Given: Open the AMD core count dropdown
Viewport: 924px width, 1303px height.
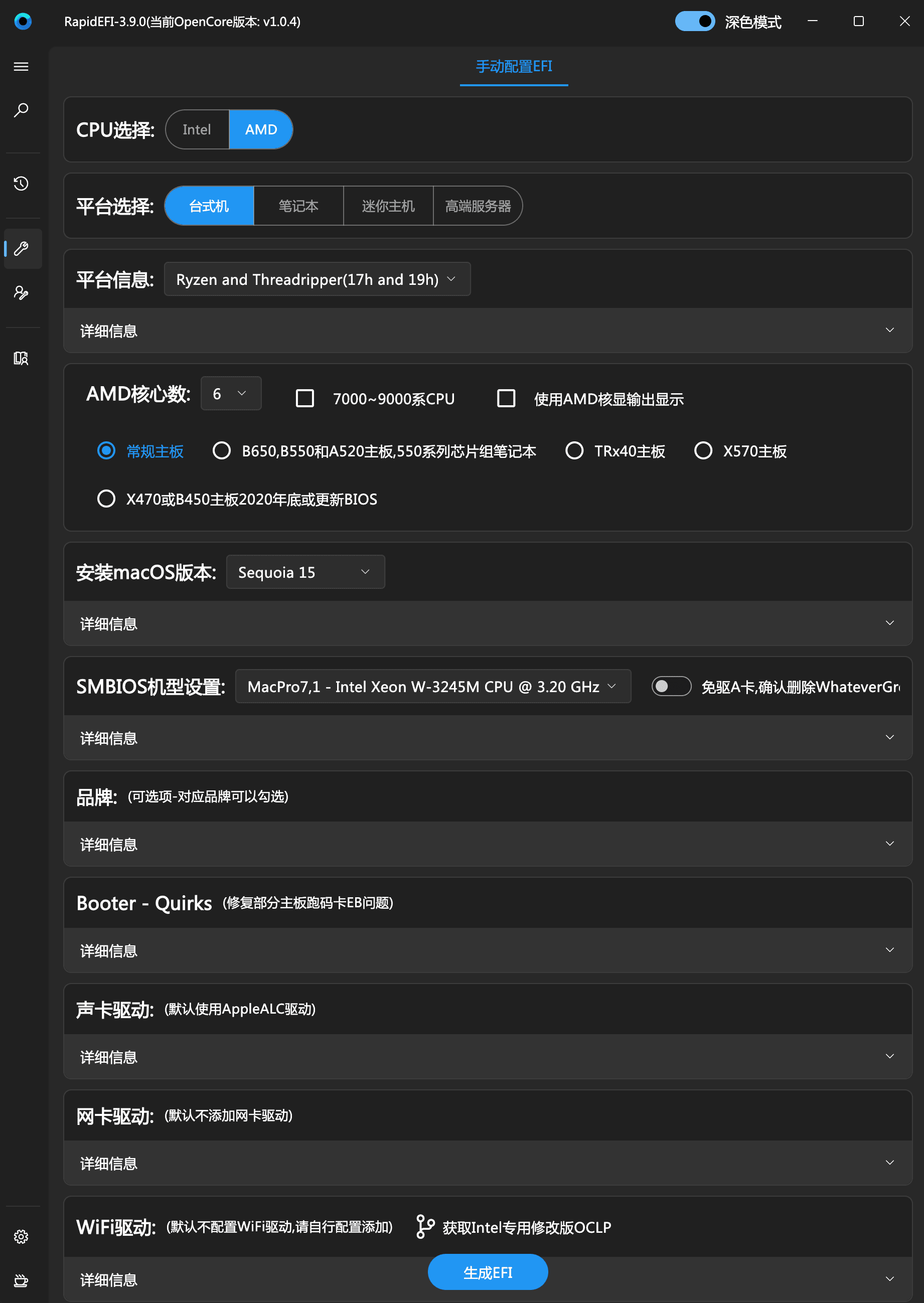Looking at the screenshot, I should [230, 394].
